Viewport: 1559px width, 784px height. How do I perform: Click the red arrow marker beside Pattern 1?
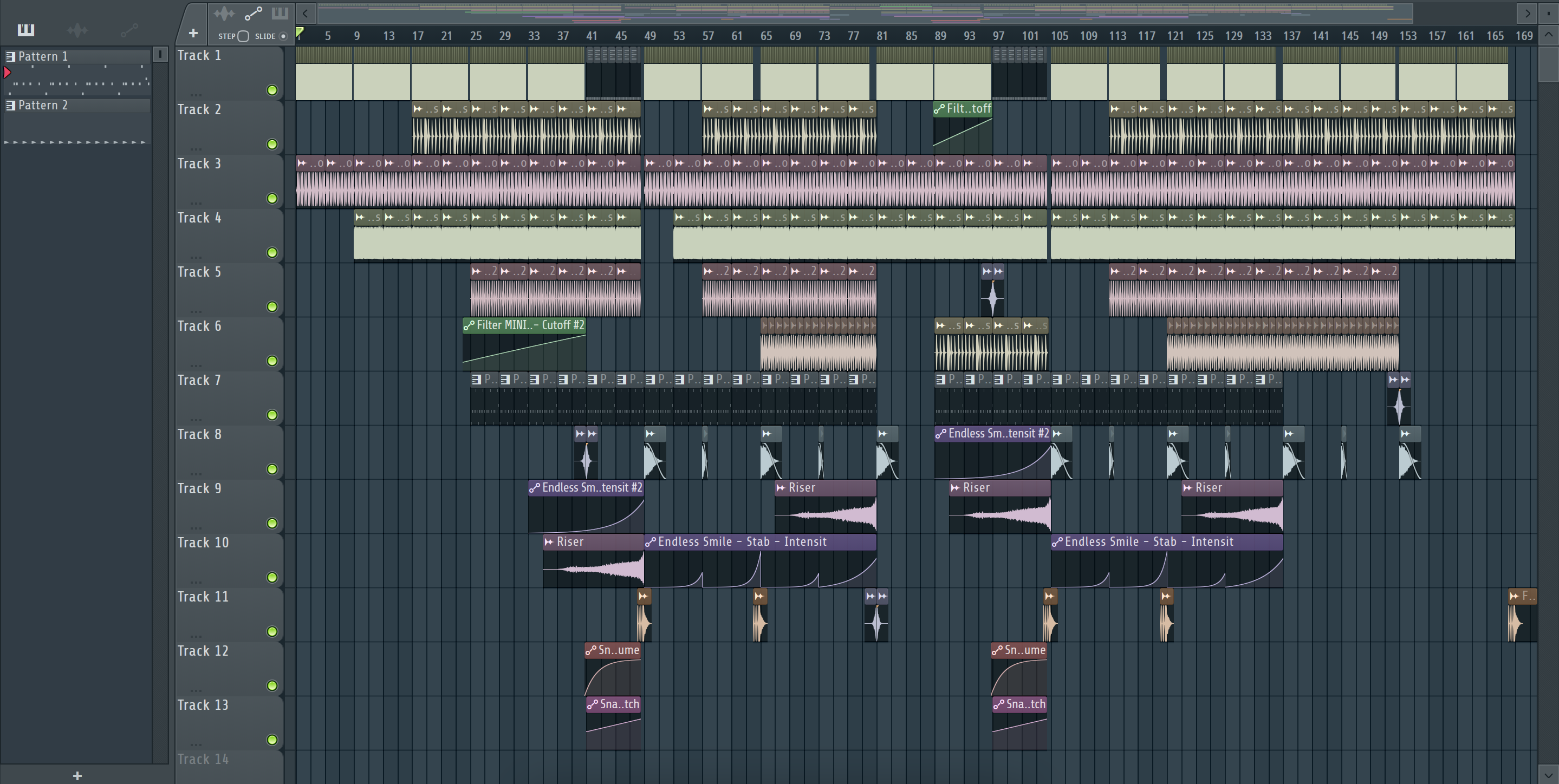(7, 73)
